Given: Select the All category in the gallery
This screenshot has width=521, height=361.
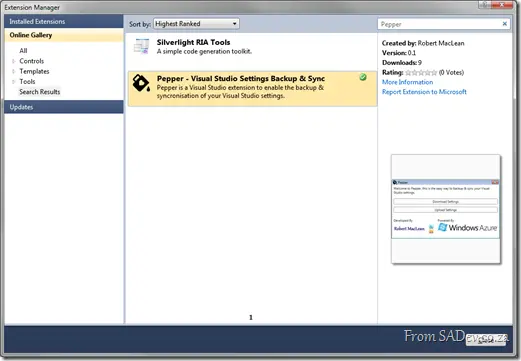Looking at the screenshot, I should [23, 51].
